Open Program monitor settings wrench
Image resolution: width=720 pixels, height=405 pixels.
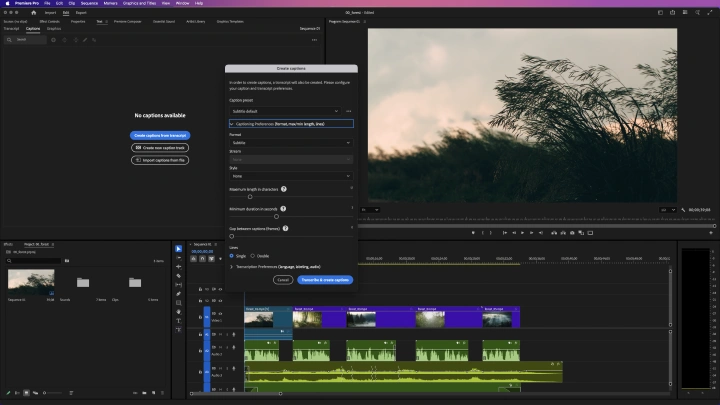pos(683,210)
